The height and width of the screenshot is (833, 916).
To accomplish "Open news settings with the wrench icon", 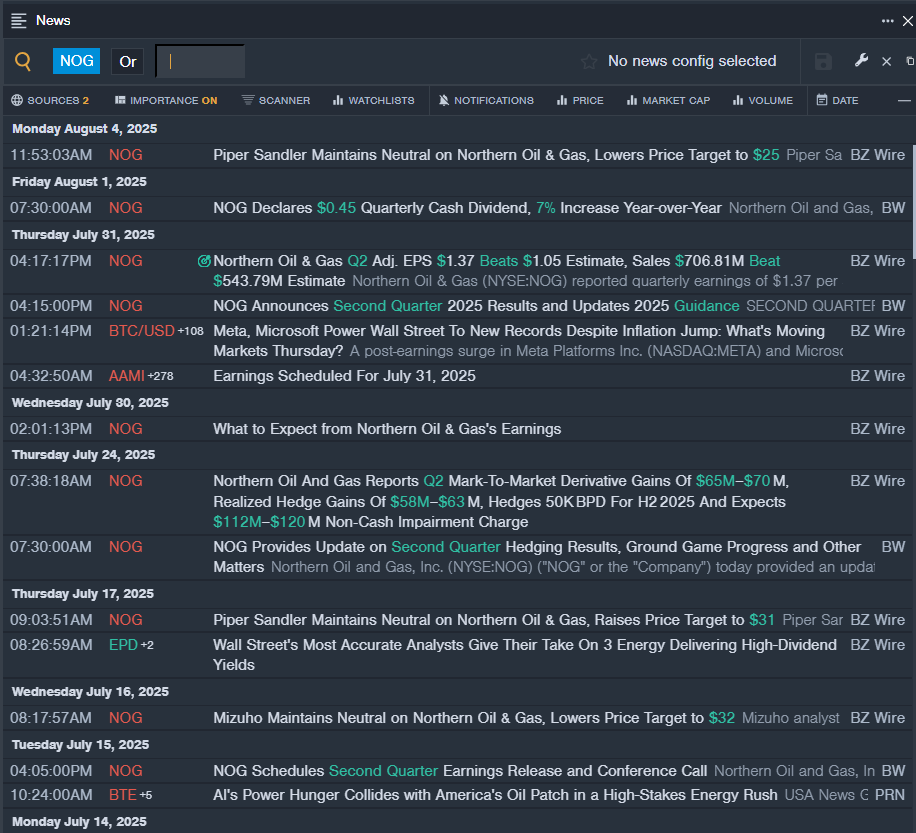I will [861, 61].
